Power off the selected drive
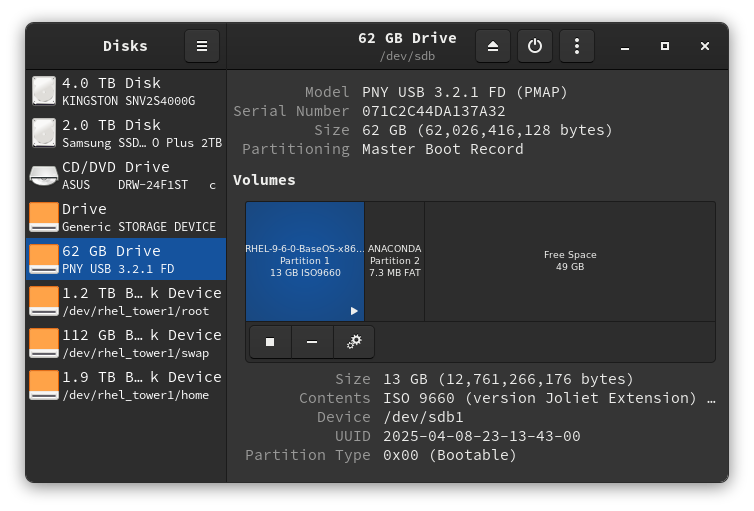 (x=535, y=46)
